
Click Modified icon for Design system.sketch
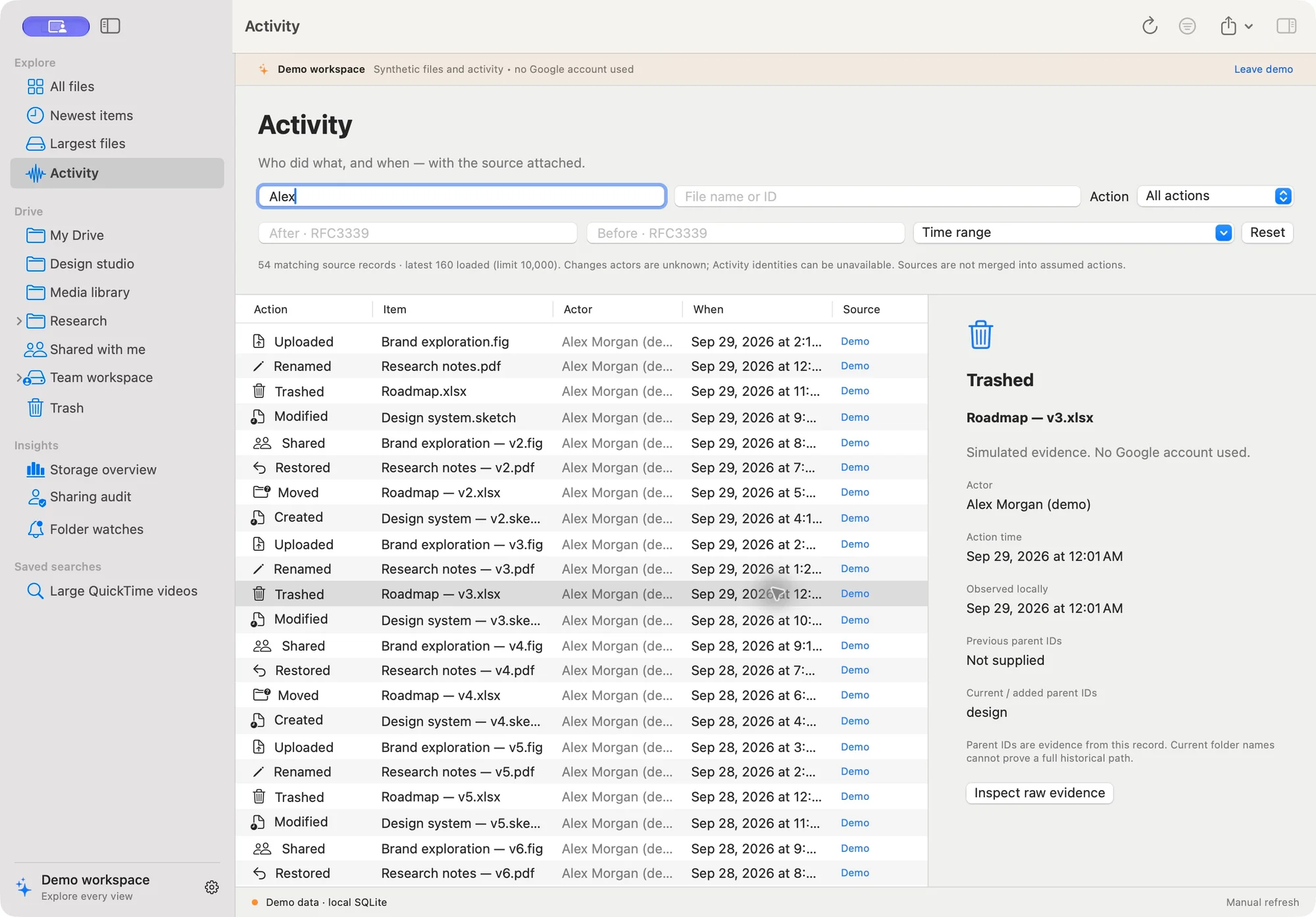click(x=258, y=417)
